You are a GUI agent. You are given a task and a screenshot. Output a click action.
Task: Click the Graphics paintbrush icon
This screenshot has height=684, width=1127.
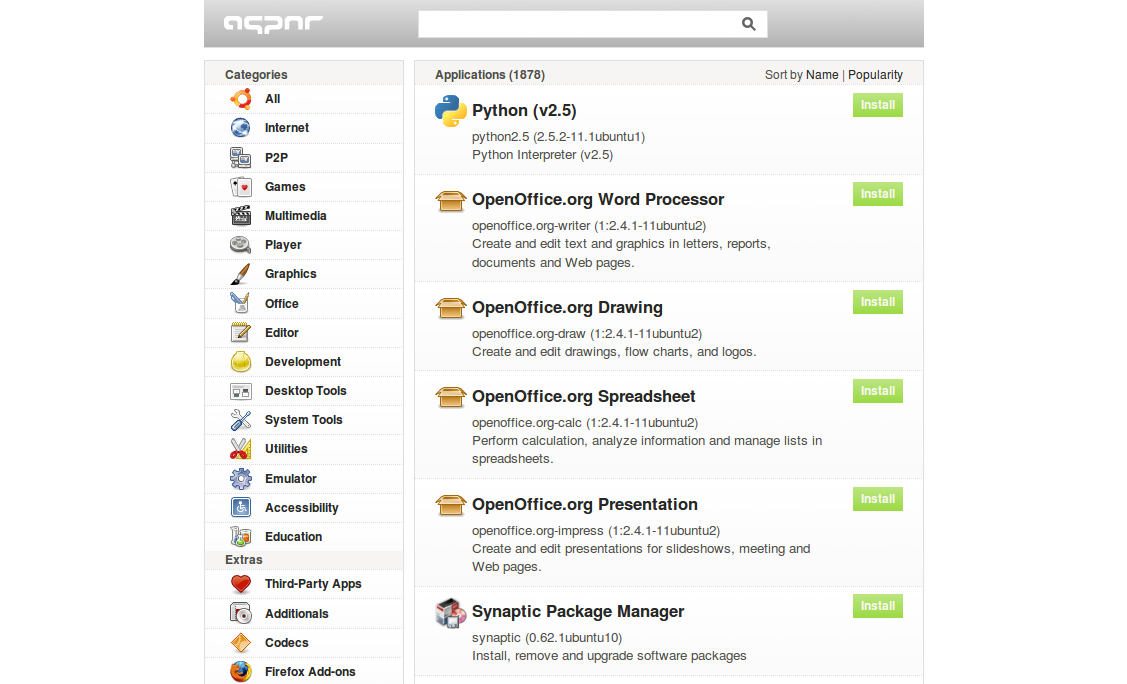(x=241, y=274)
